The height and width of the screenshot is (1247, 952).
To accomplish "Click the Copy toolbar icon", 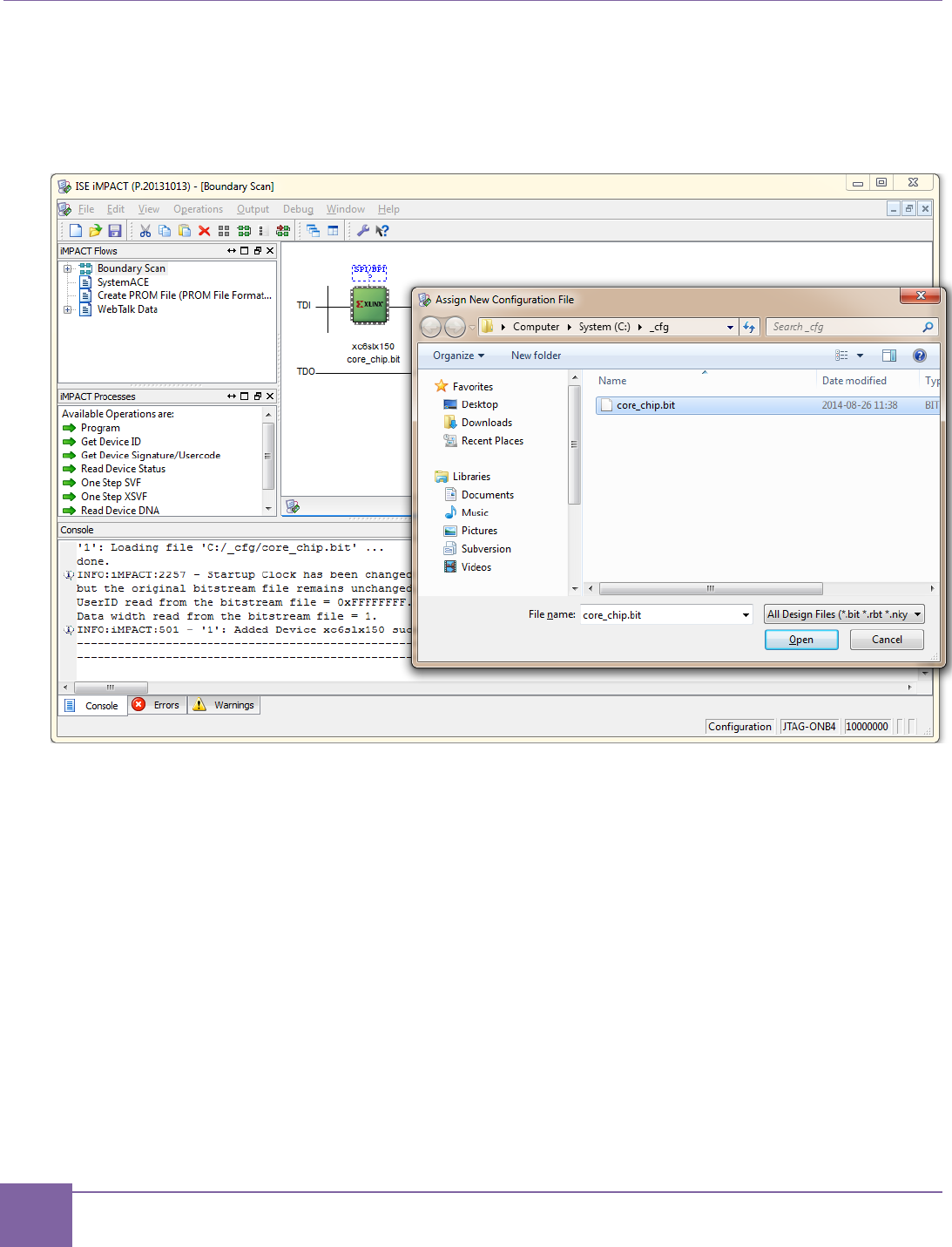I will (x=165, y=231).
